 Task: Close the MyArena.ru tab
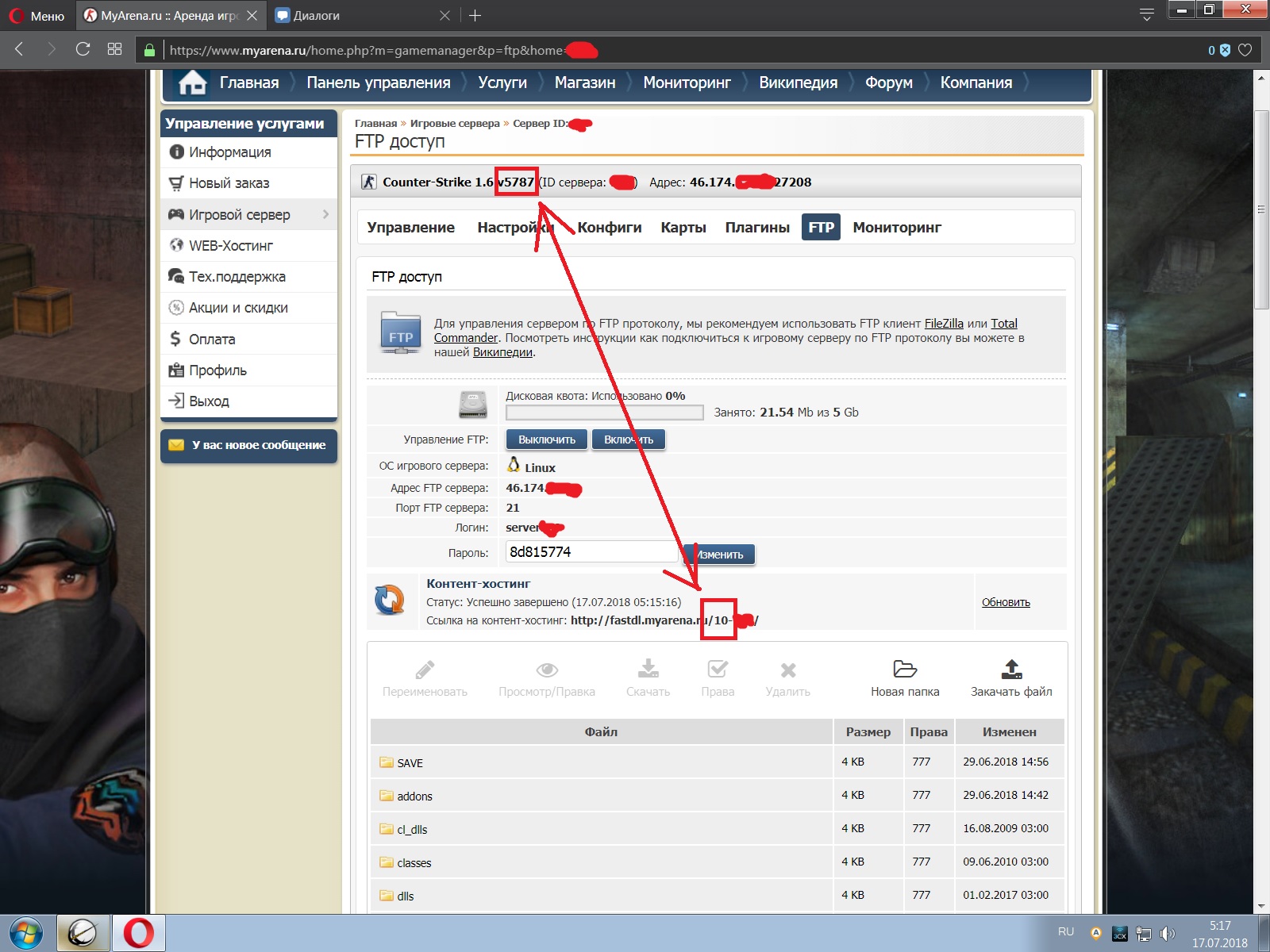(x=252, y=15)
